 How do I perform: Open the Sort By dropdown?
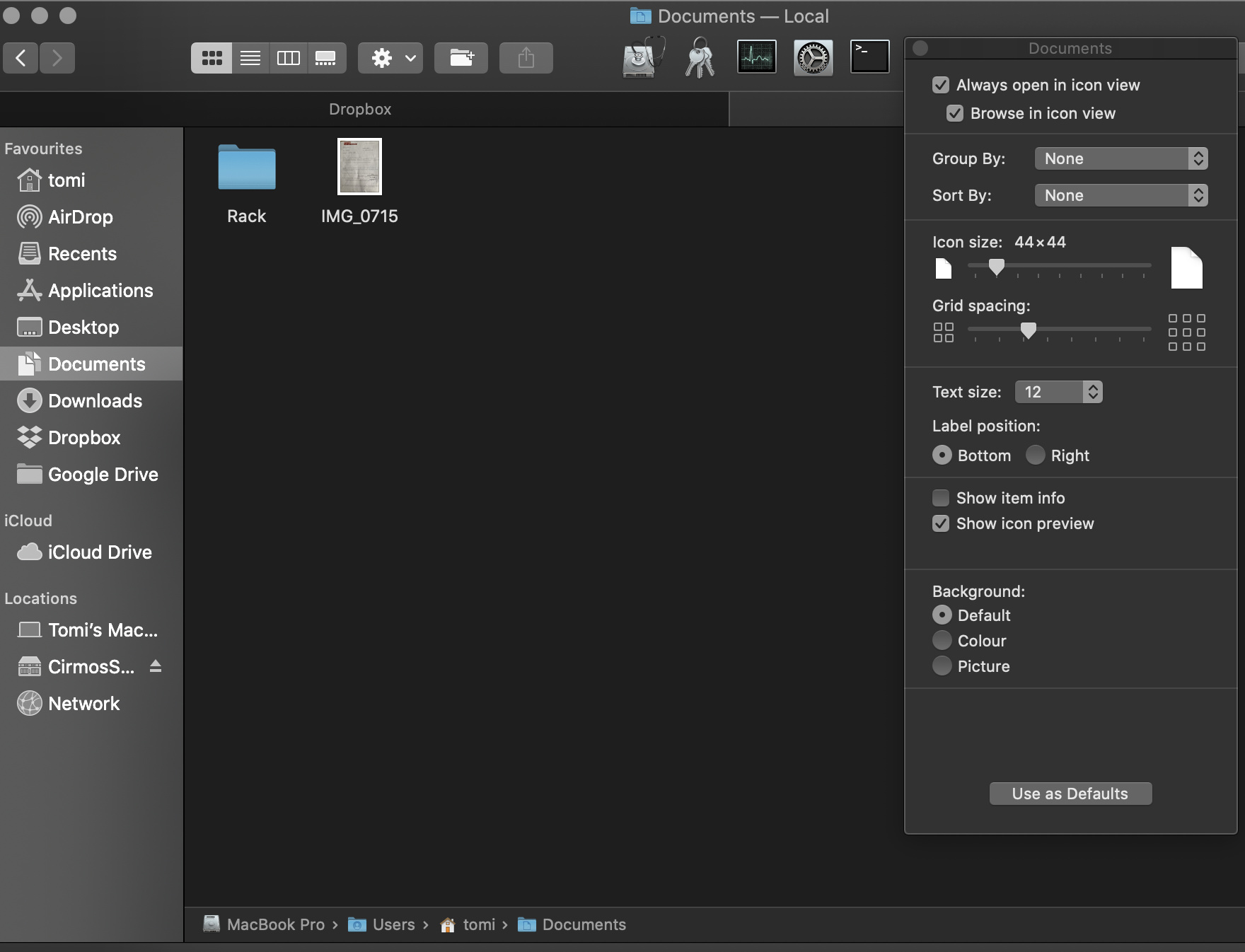pyautogui.click(x=1120, y=195)
